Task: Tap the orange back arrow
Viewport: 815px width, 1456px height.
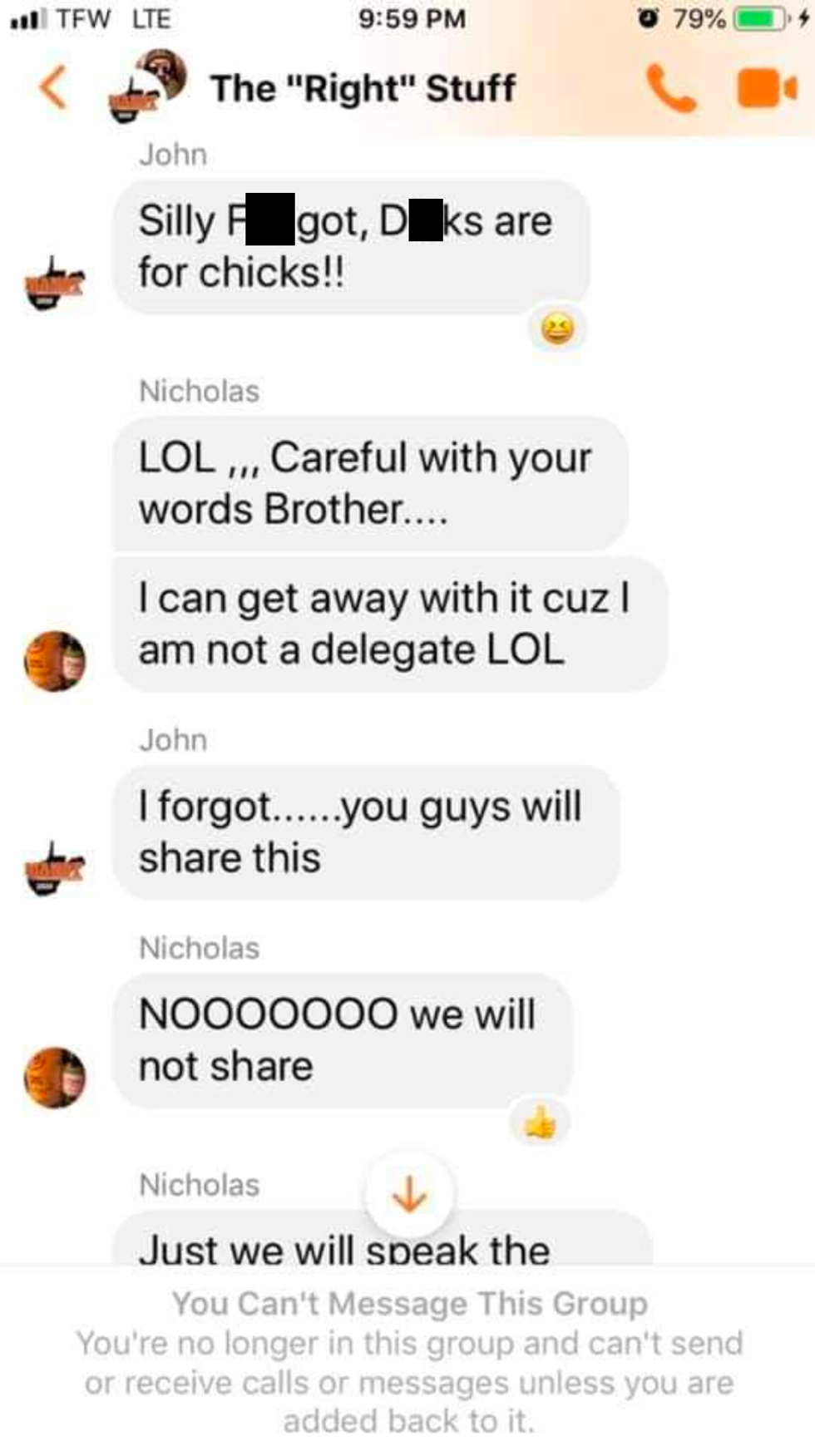Action: click(52, 88)
